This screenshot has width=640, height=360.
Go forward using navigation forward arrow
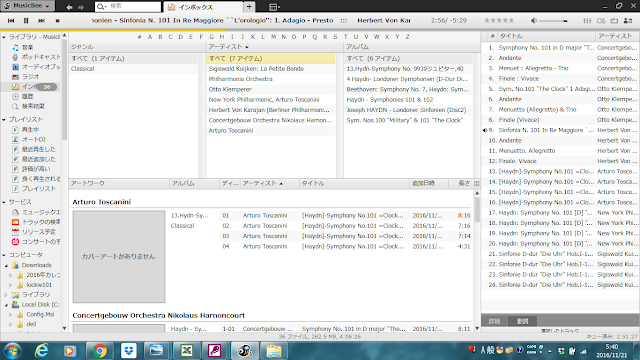point(81,7)
